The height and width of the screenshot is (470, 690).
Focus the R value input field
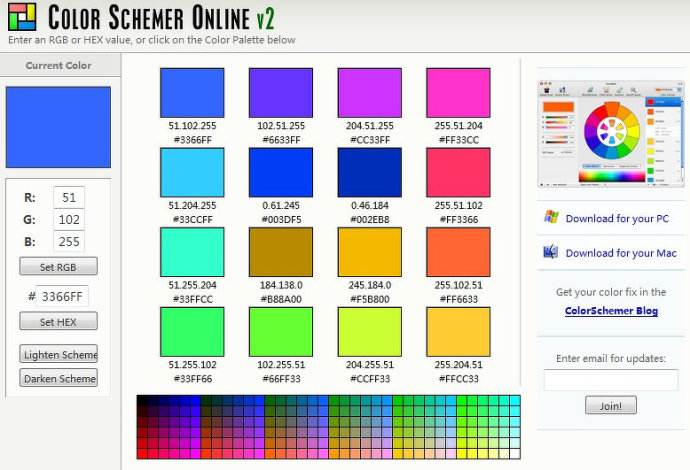click(69, 198)
